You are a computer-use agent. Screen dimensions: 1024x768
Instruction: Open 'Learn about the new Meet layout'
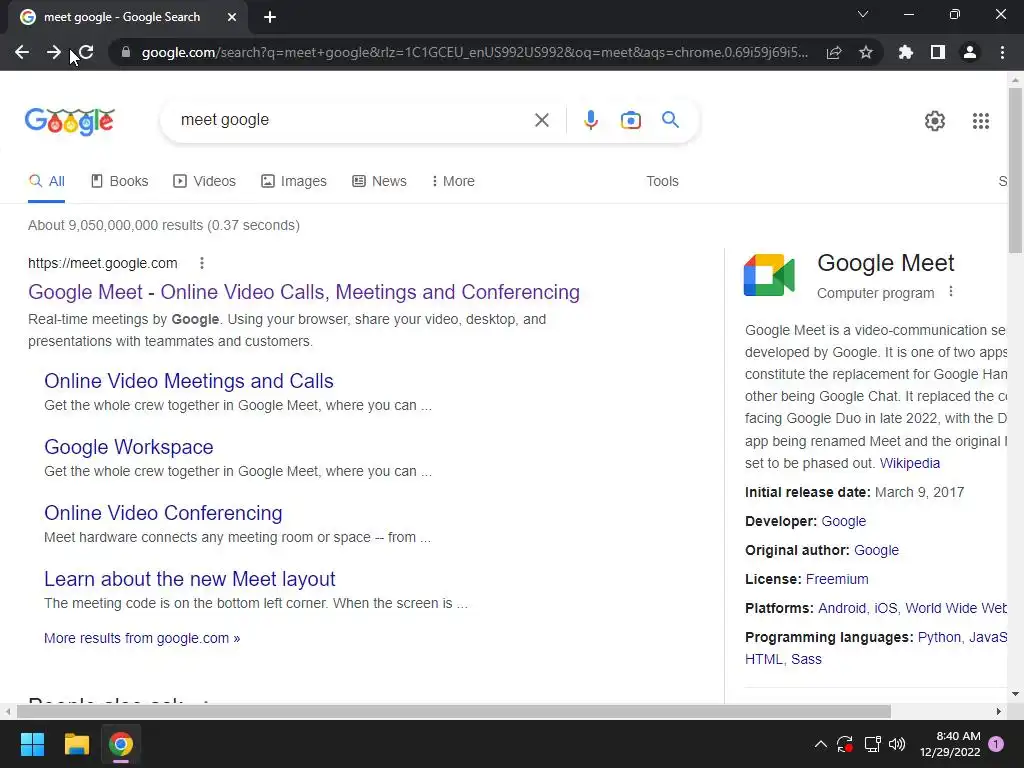click(189, 579)
